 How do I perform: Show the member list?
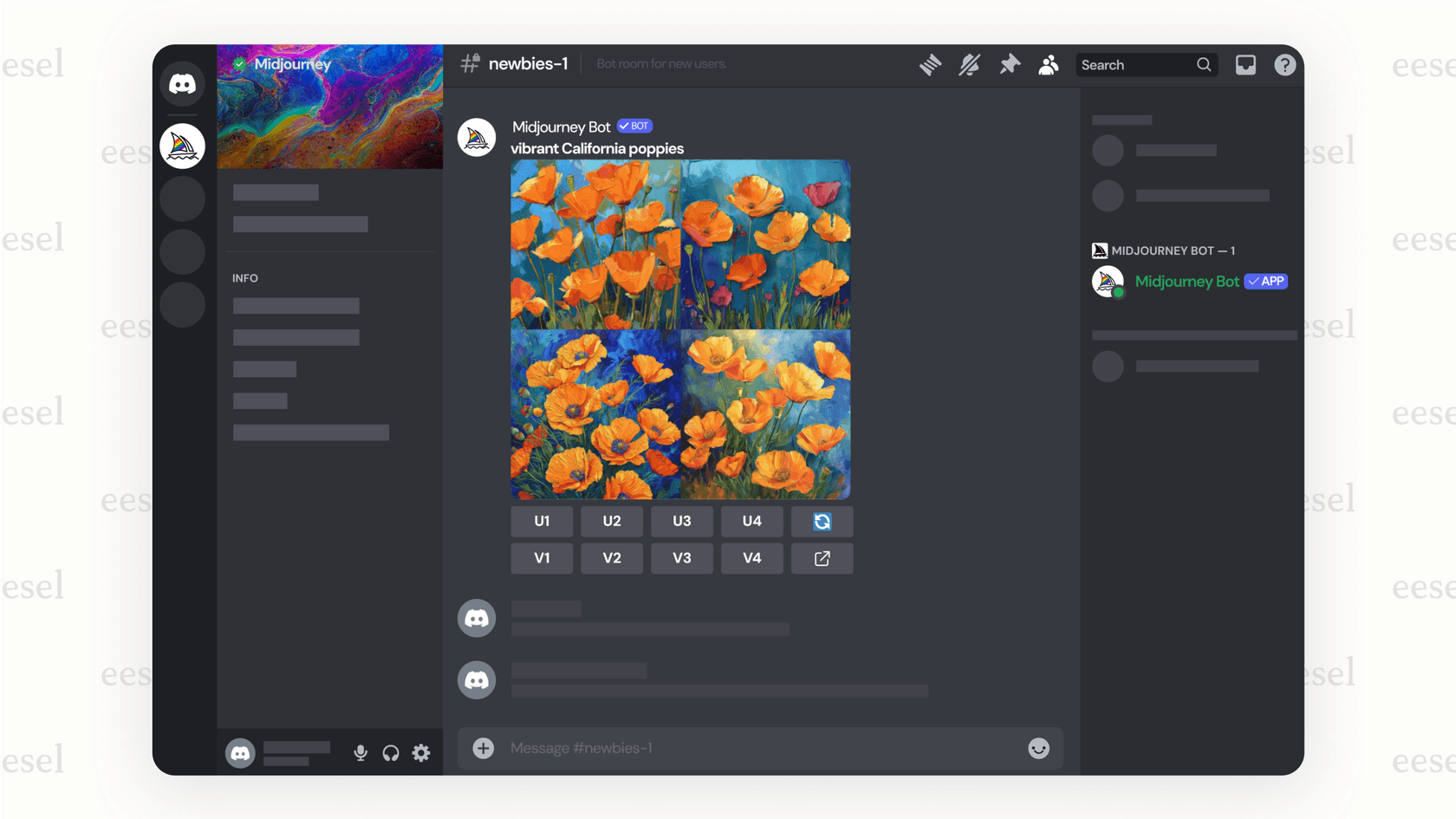click(x=1048, y=64)
